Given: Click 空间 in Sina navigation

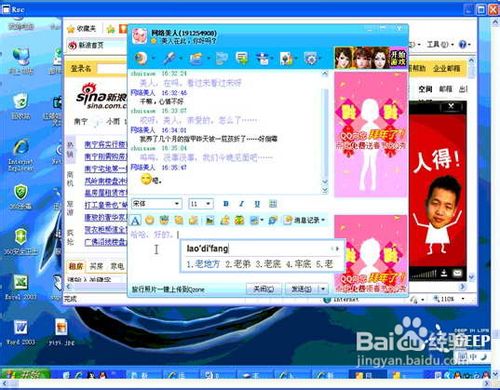Looking at the screenshot, I should (x=425, y=89).
